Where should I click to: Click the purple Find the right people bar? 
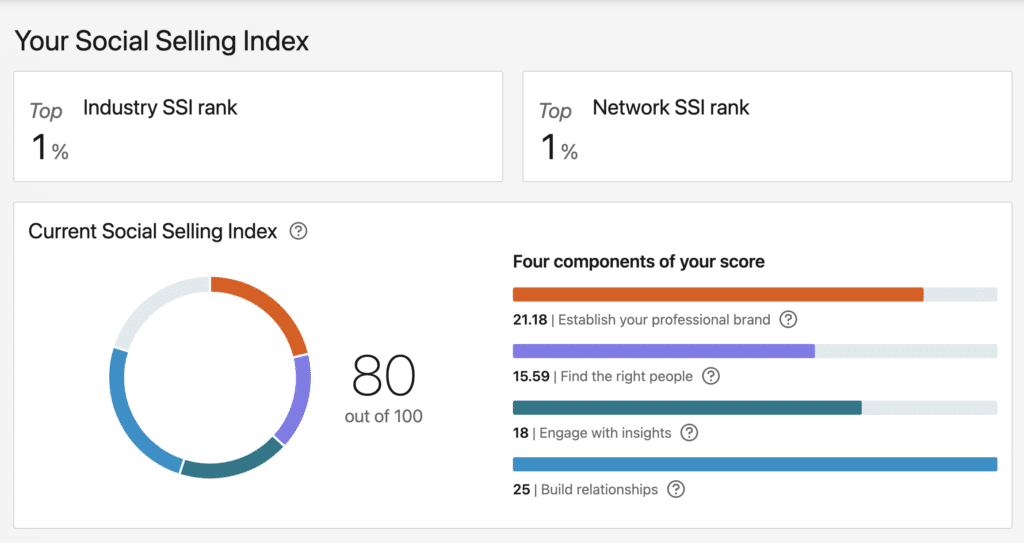[x=663, y=351]
